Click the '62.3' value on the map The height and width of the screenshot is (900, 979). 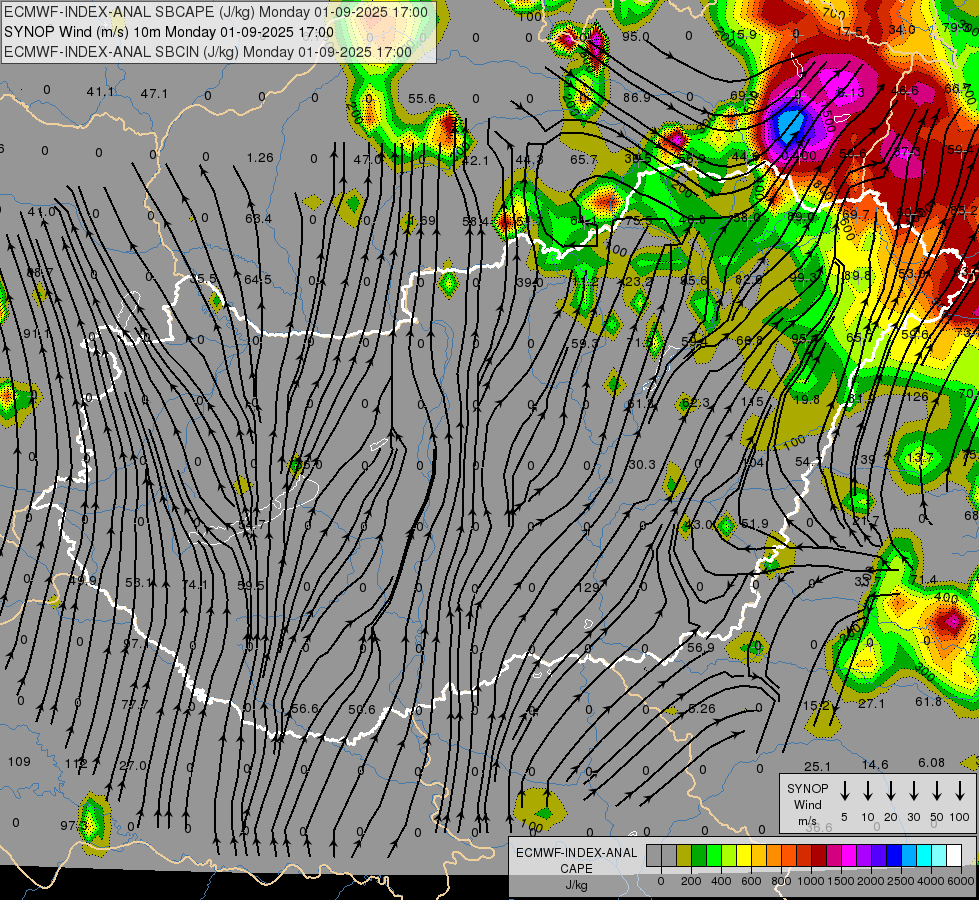click(x=696, y=403)
